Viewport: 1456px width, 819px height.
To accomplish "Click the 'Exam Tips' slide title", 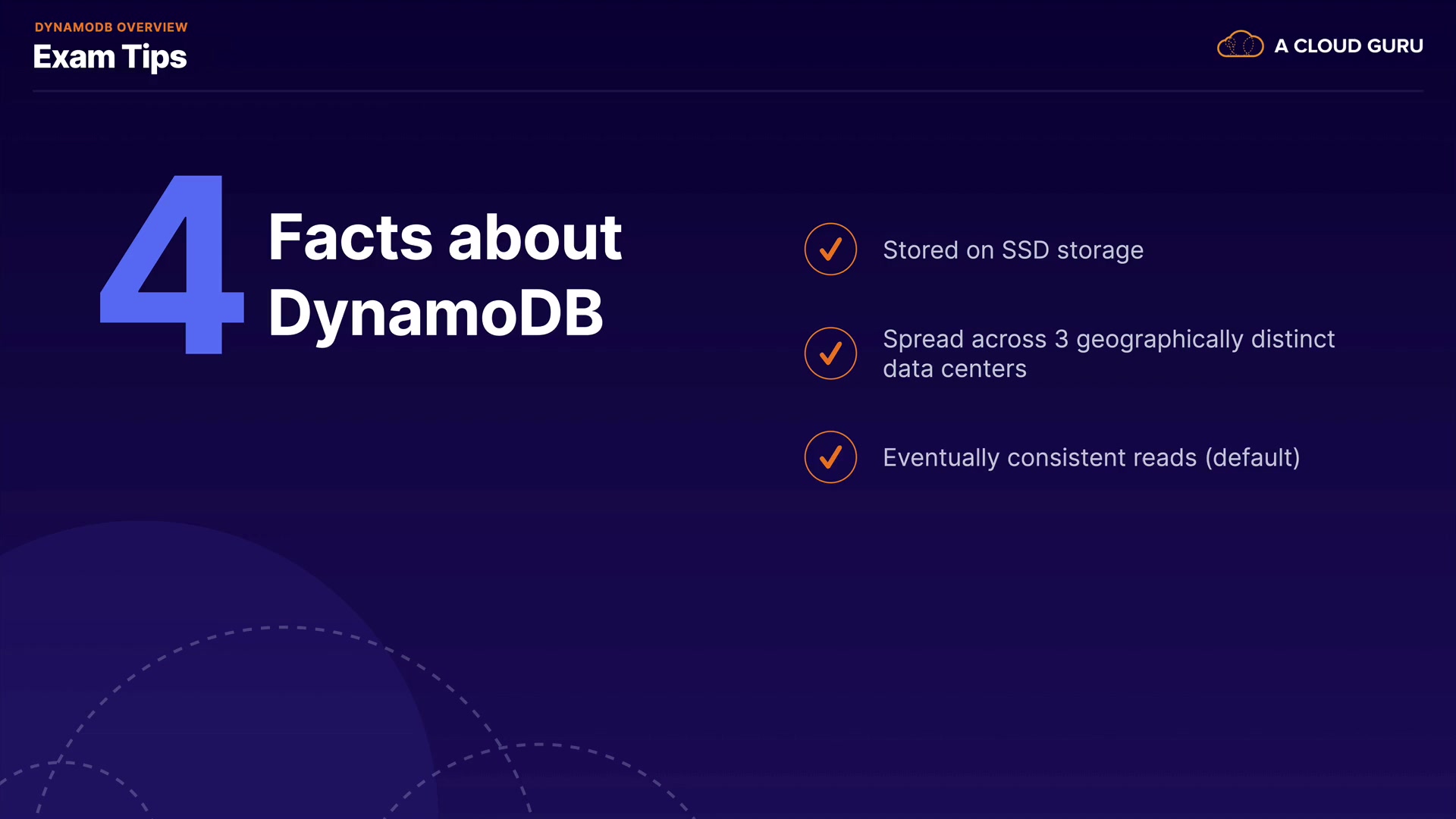I will click(110, 57).
